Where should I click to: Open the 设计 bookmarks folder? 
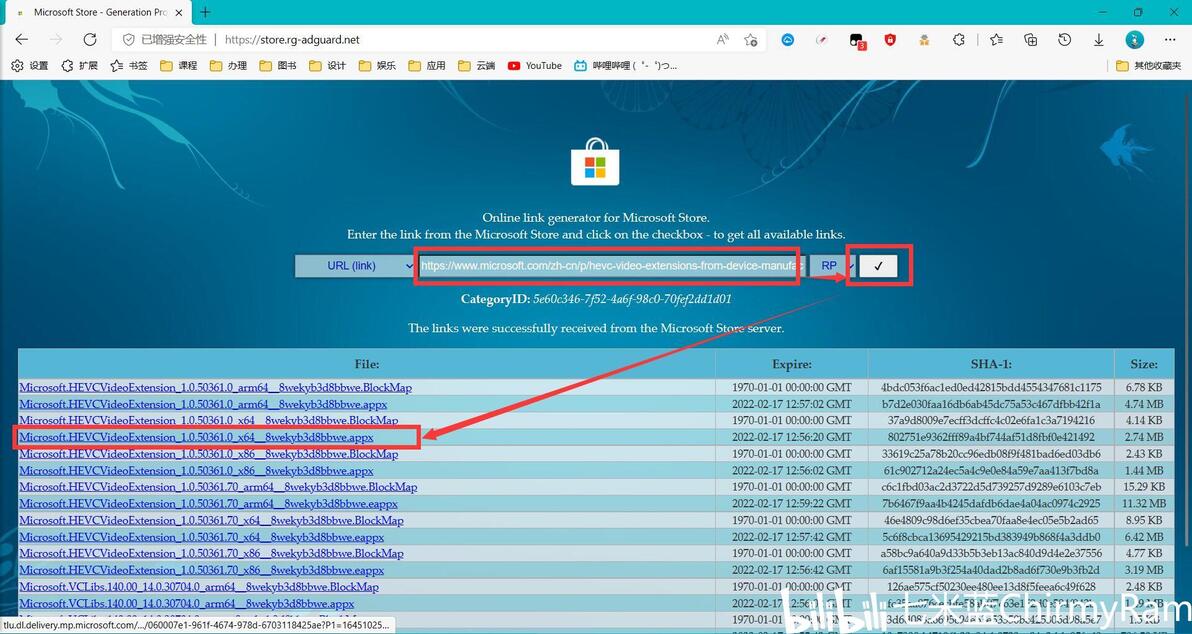(328, 66)
